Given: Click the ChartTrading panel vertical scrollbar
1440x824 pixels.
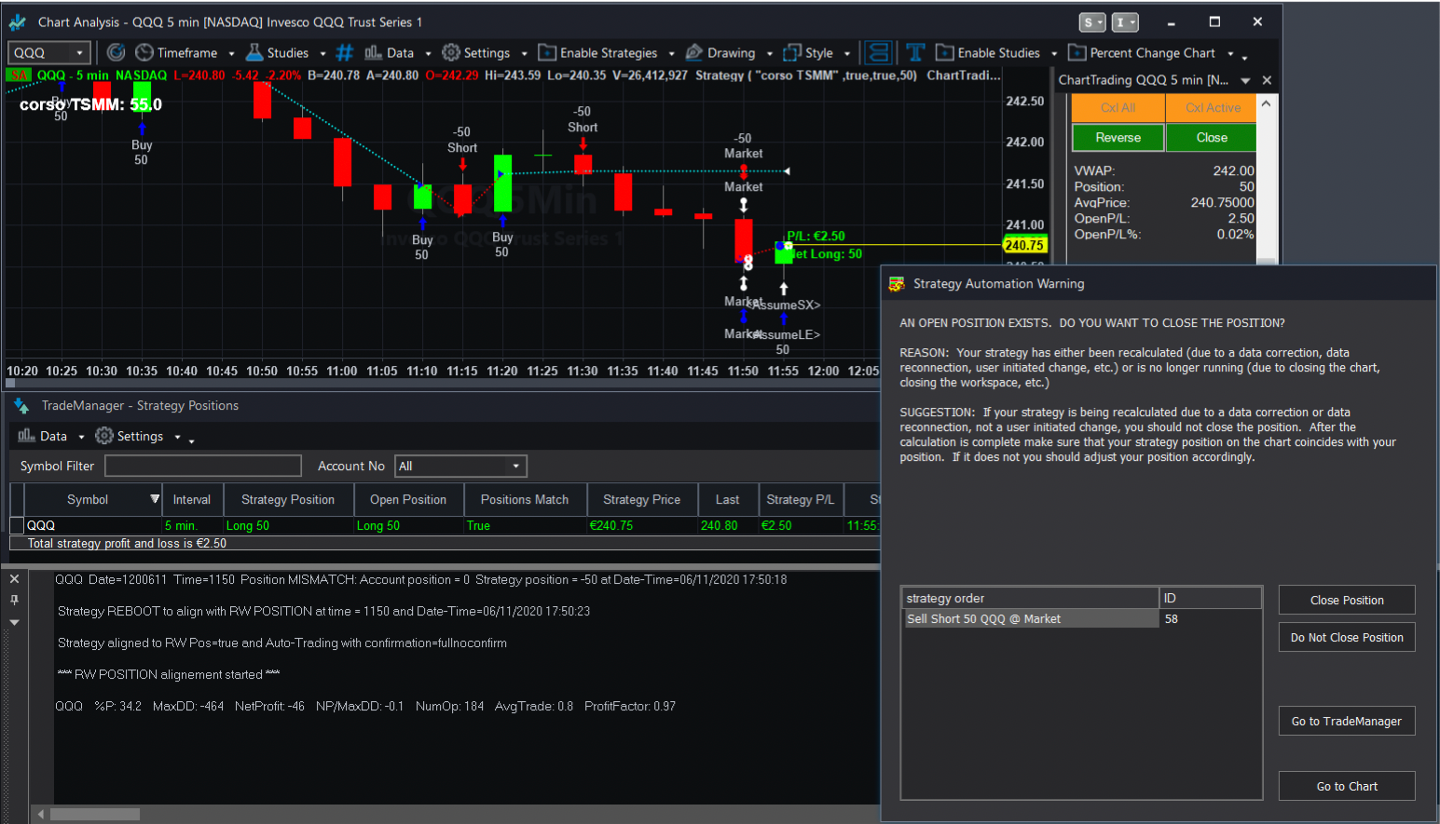Looking at the screenshot, I should point(1267,180).
